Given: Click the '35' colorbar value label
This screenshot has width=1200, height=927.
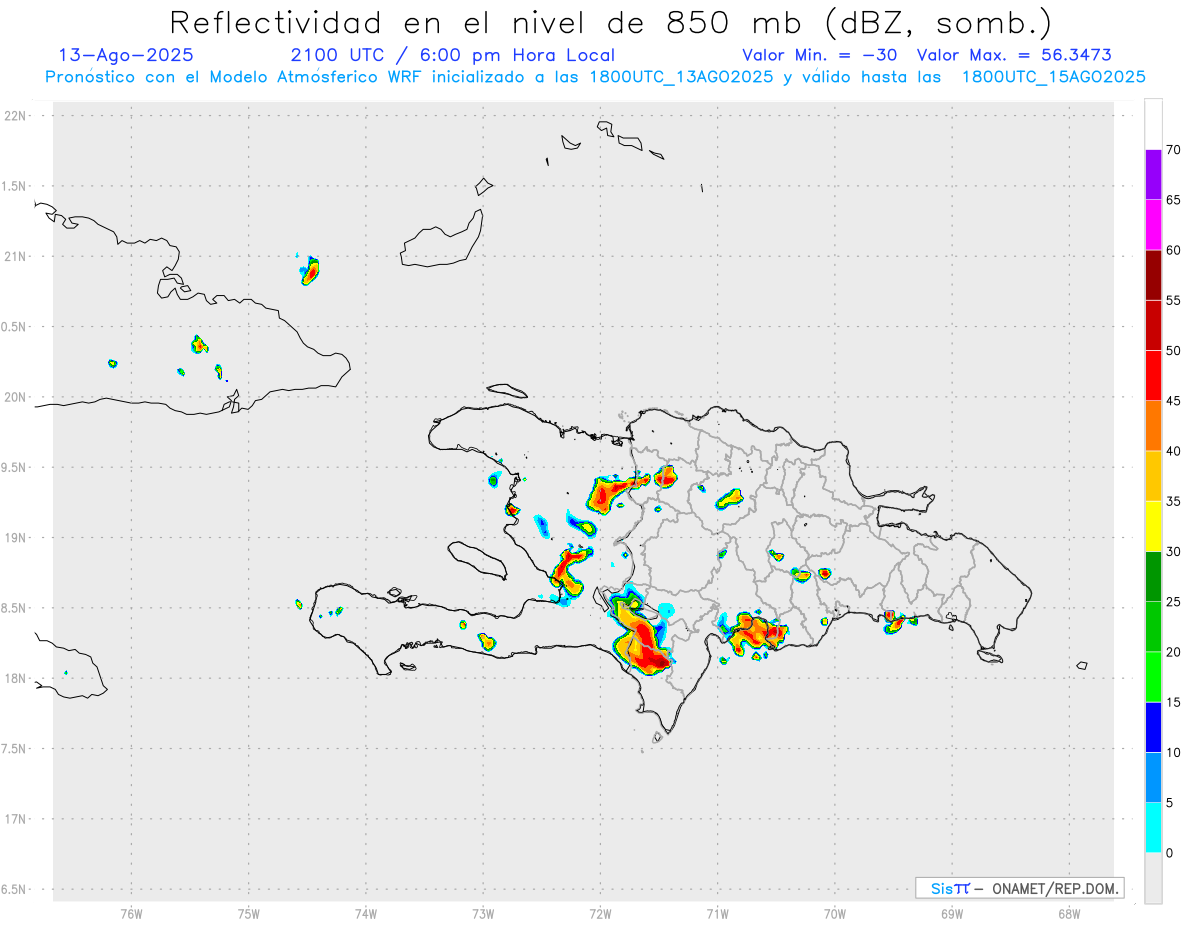Looking at the screenshot, I should (x=1173, y=501).
